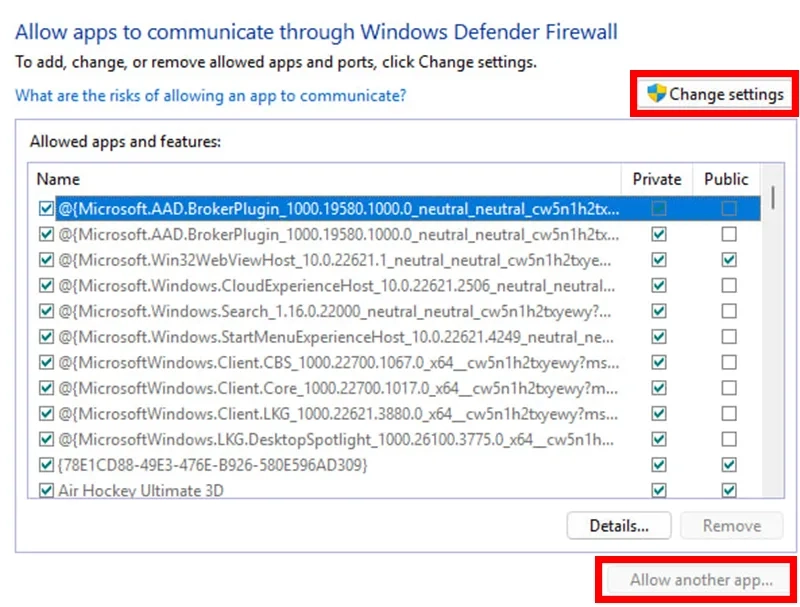Toggle Private access for Windows.CloudExperienceHost

click(x=657, y=284)
